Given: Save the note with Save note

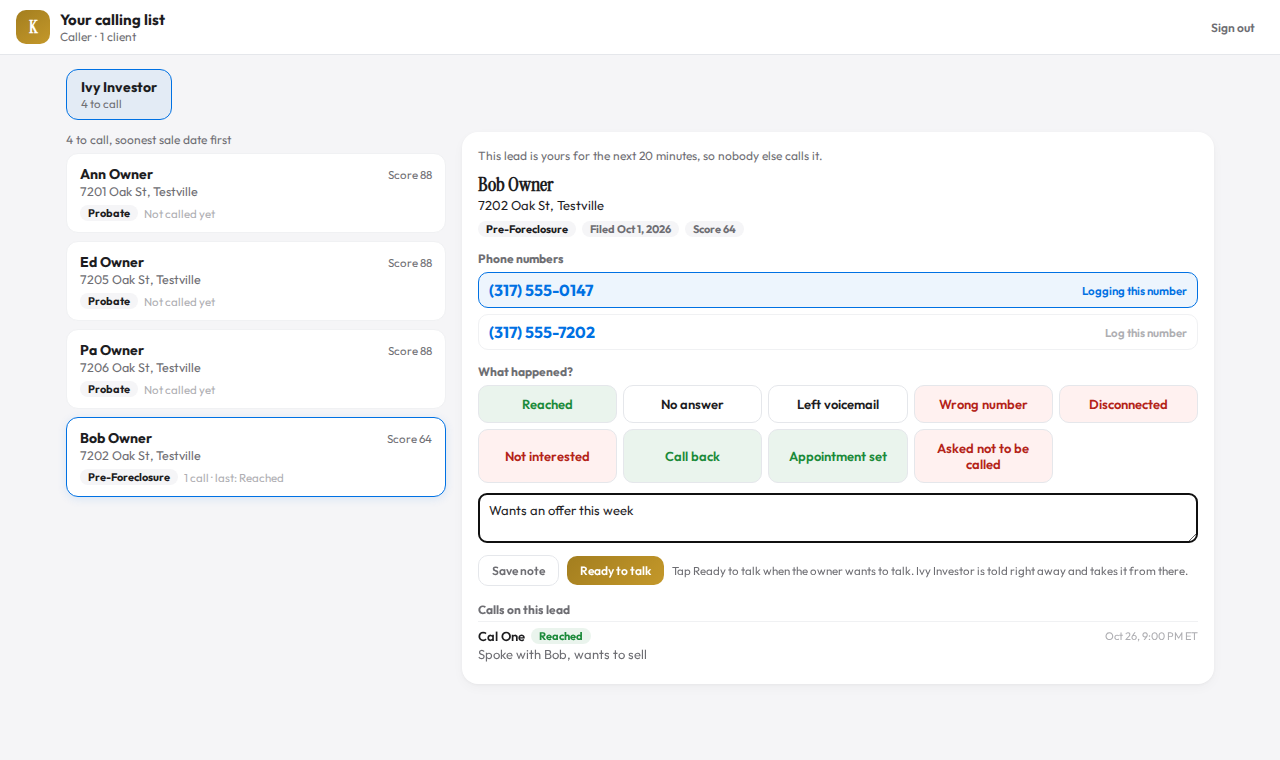Looking at the screenshot, I should click(518, 571).
